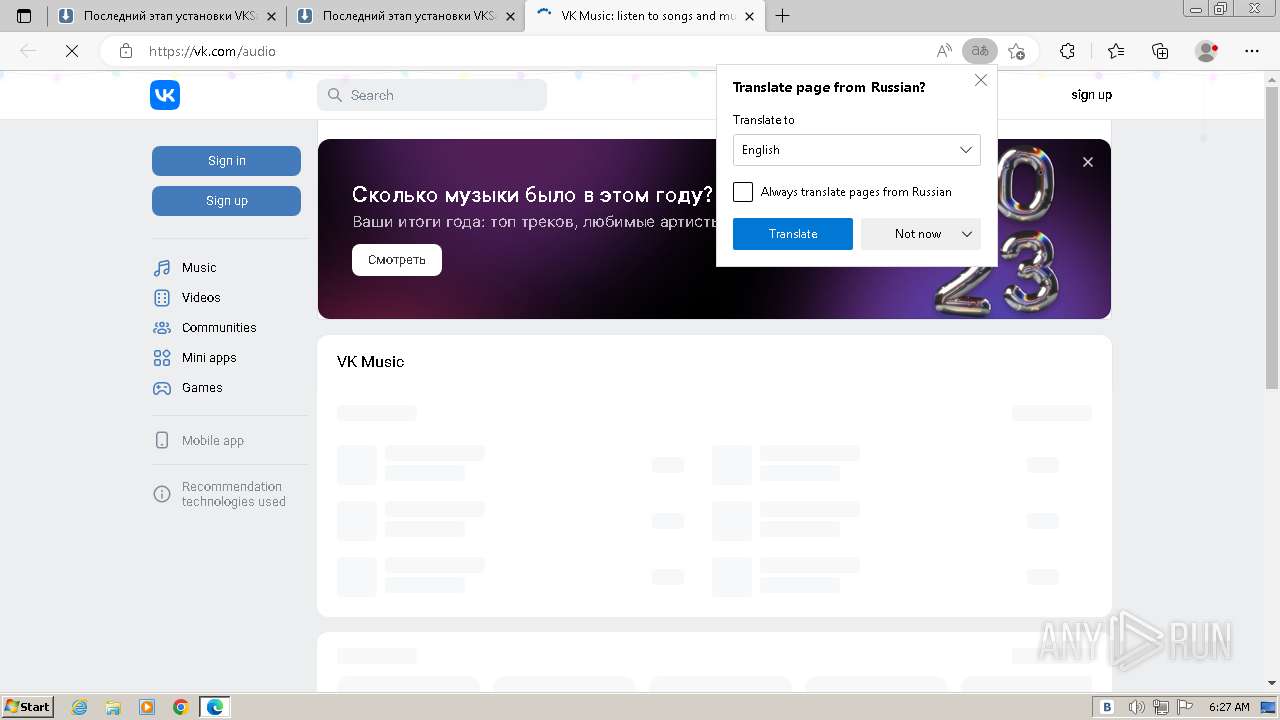Click the volume icon in system tray
Viewport: 1280px width, 720px height.
(x=1137, y=707)
